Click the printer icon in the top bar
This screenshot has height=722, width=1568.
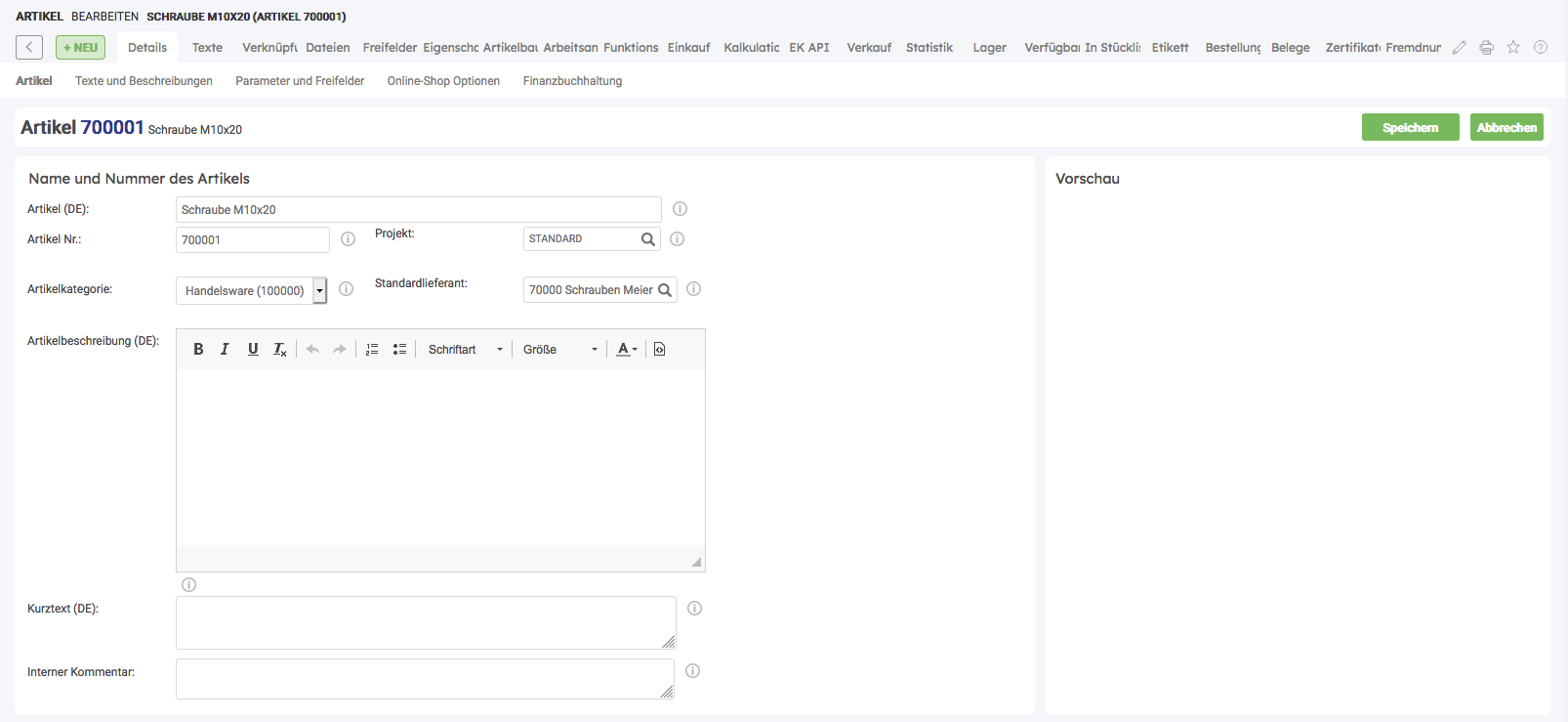pos(1486,47)
